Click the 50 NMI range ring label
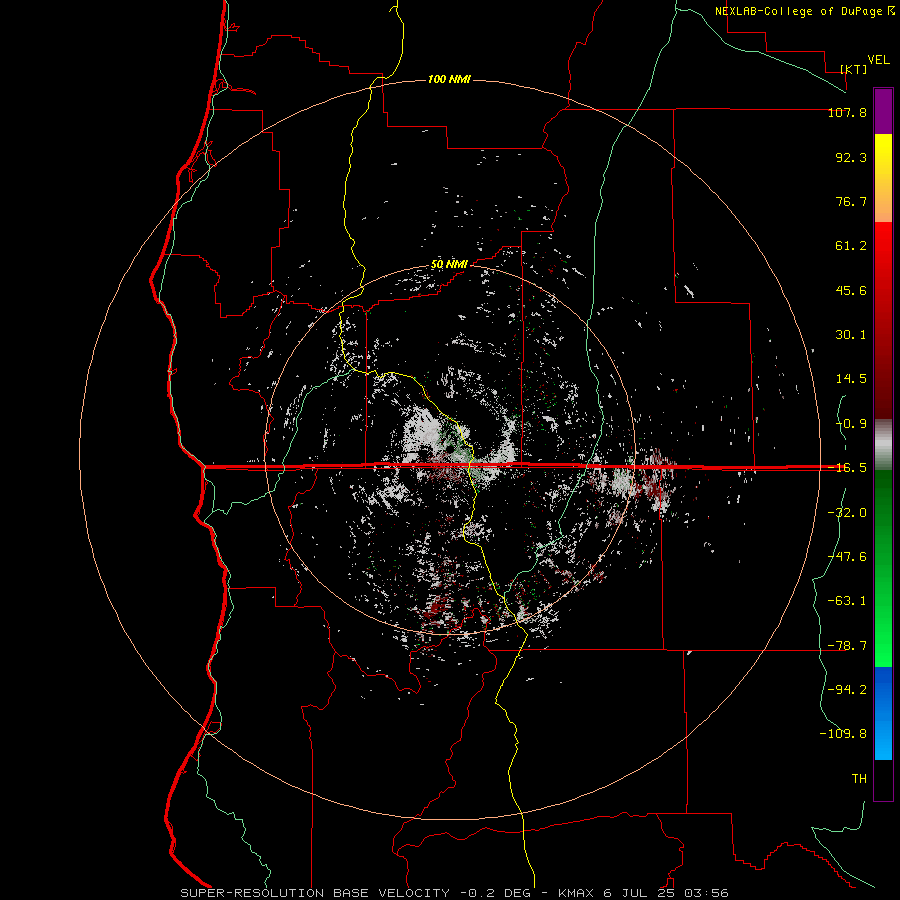Viewport: 900px width, 900px height. 449,265
